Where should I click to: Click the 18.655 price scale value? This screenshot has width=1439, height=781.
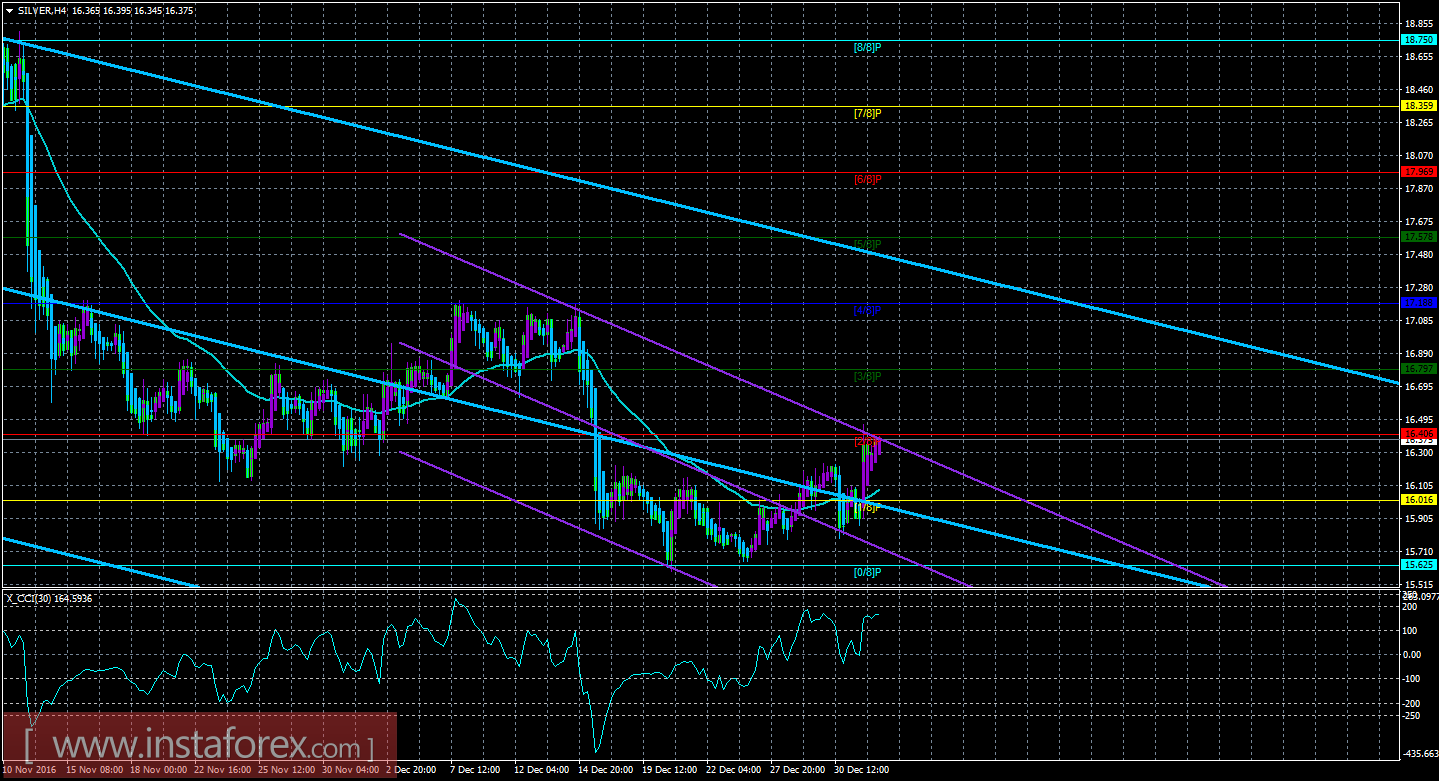tap(1419, 57)
